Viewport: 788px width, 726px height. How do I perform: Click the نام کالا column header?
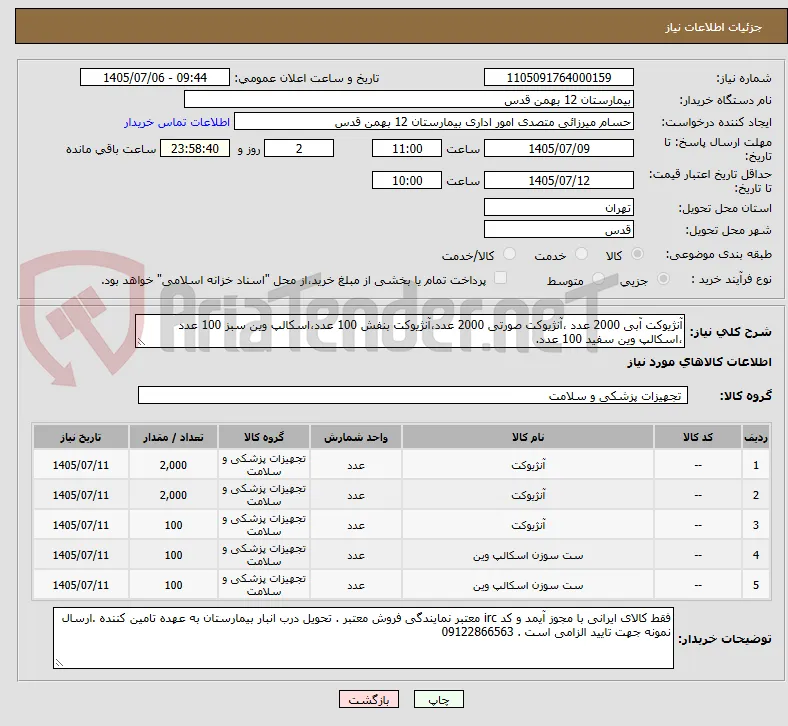tap(528, 437)
